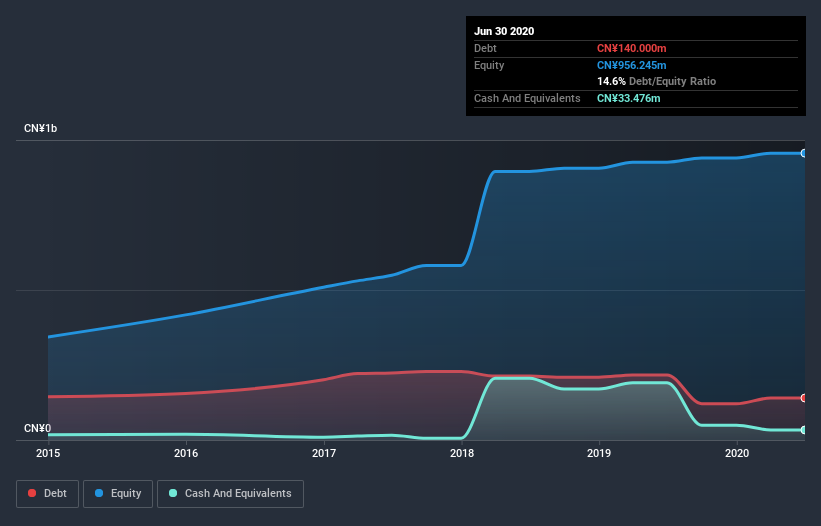Click the CN¥956.245m equity value
821x526 pixels.
click(631, 65)
